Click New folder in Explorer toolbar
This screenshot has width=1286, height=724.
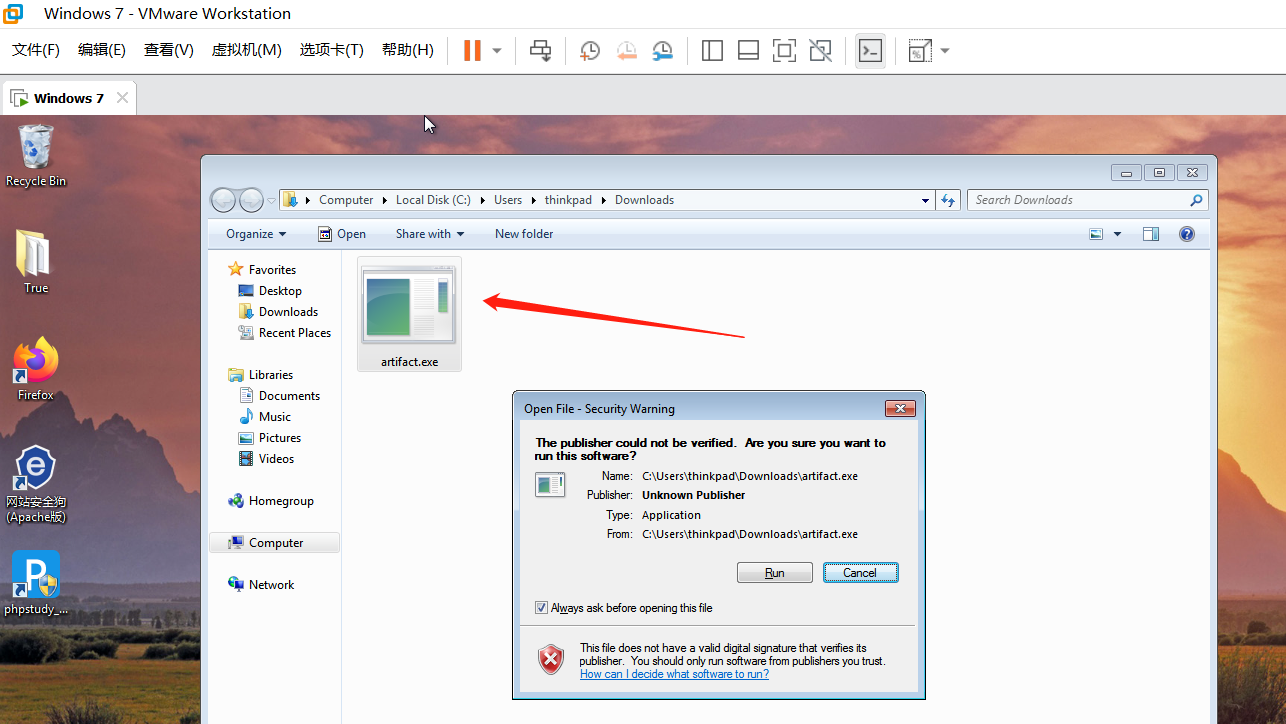point(524,234)
